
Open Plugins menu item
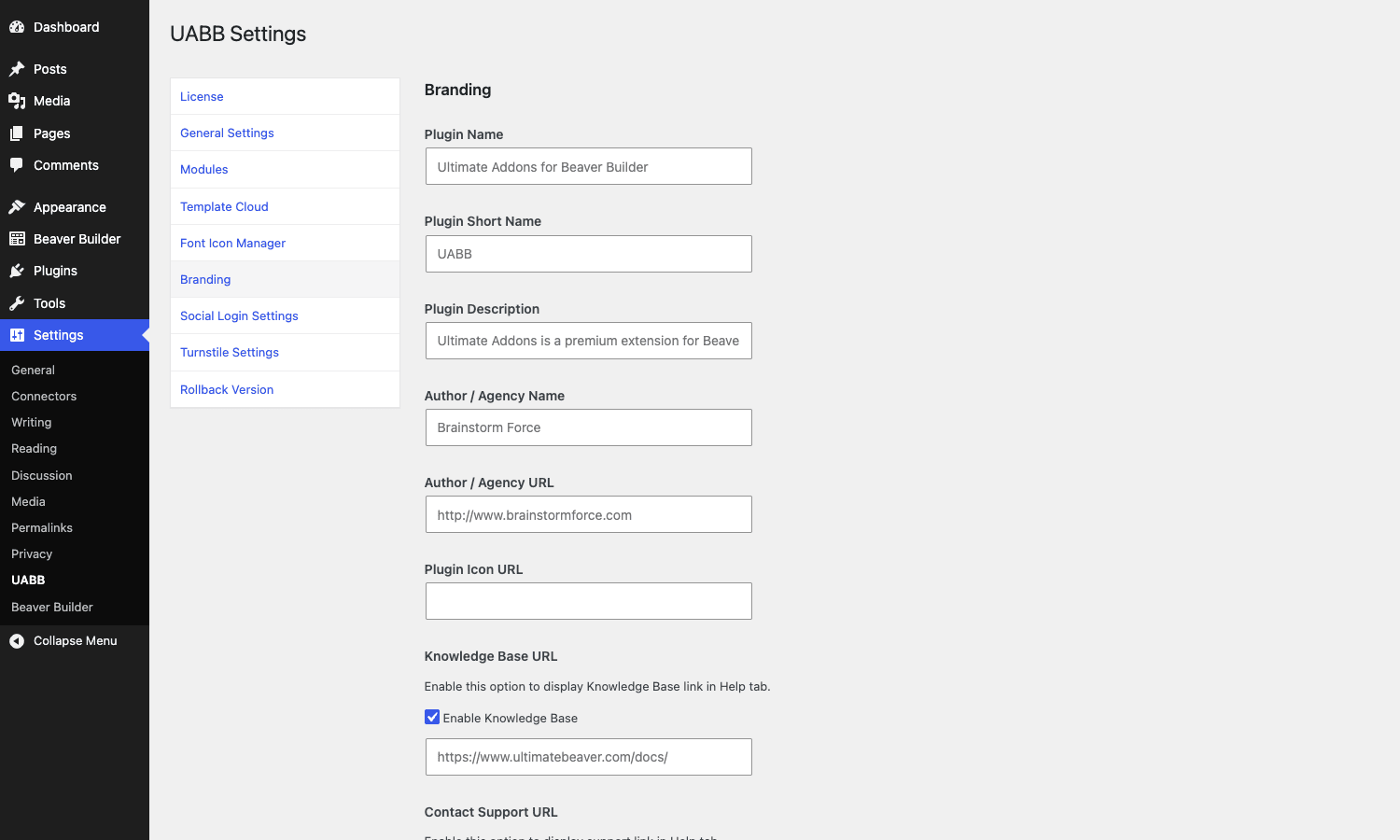(75, 271)
